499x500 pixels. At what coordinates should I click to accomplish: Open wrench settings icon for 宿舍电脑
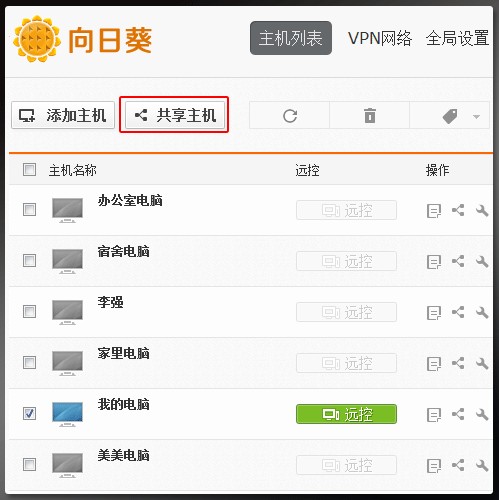click(x=482, y=261)
